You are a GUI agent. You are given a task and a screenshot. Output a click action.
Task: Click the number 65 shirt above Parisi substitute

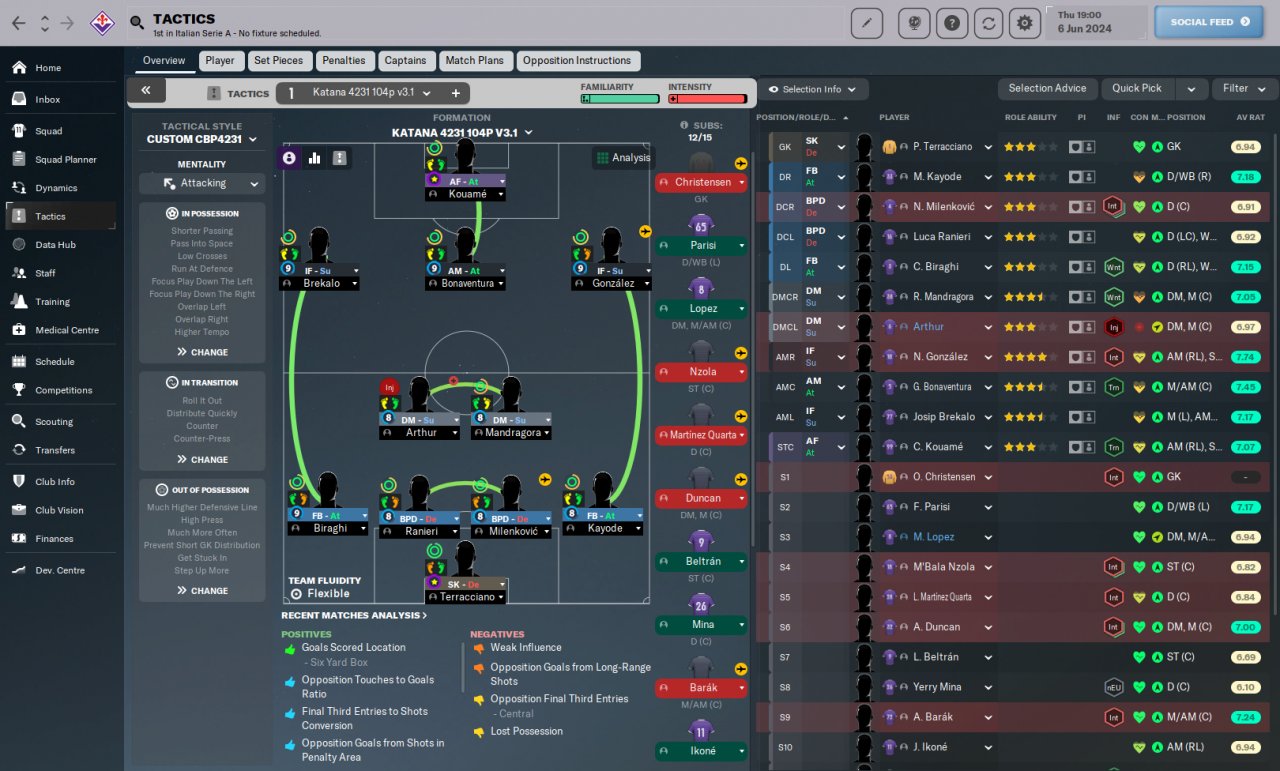701,224
